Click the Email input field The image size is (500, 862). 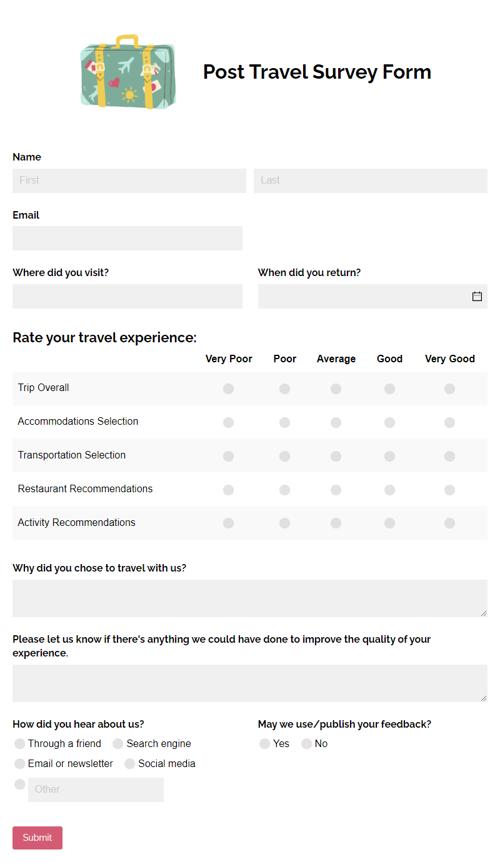[127, 238]
